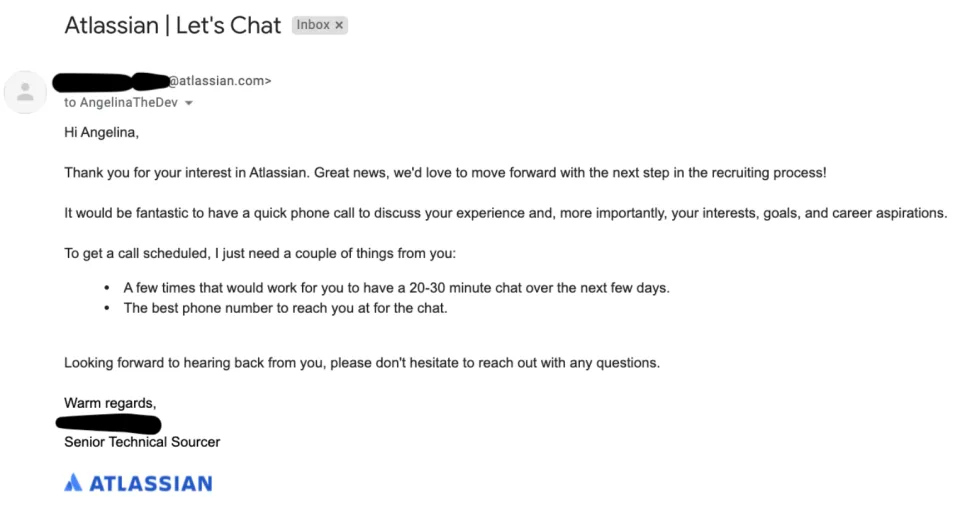The width and height of the screenshot is (960, 508).
Task: Click the "Looking forward to hearing back" sentence
Action: (x=362, y=363)
